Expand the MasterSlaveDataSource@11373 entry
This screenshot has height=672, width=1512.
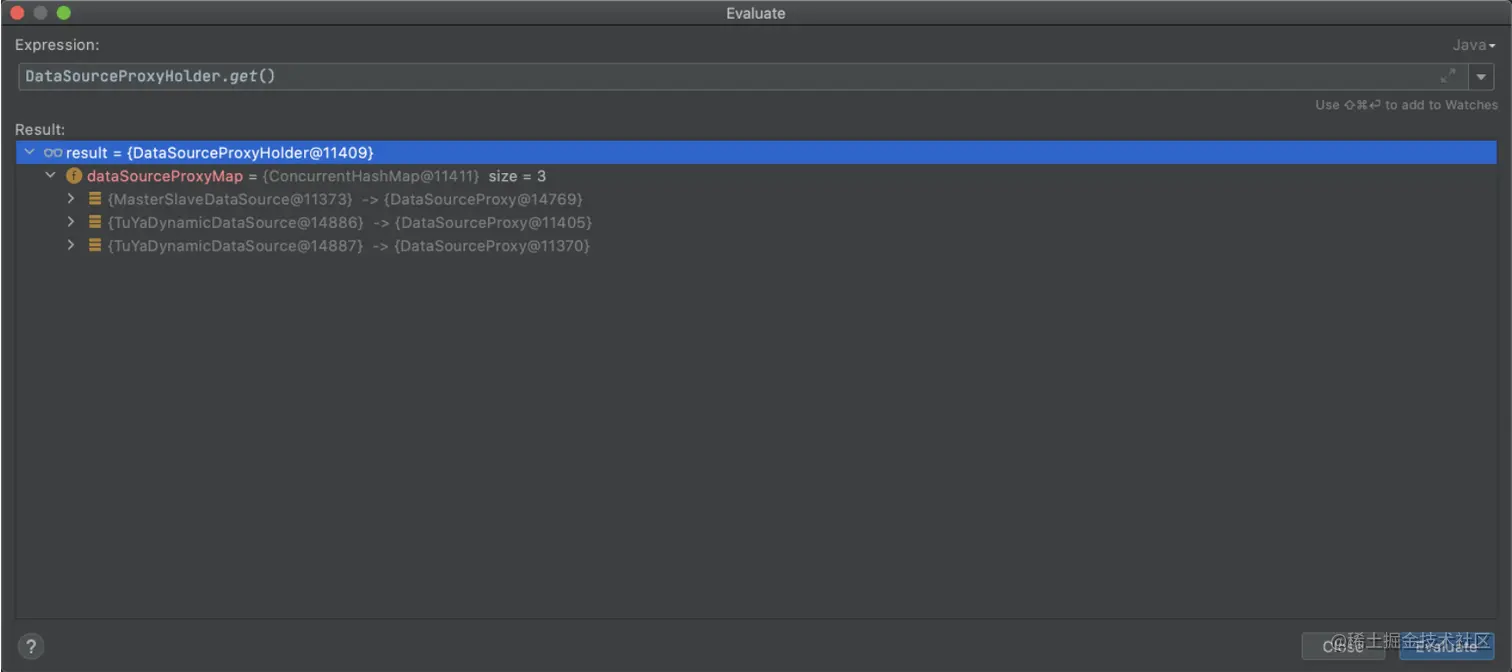71,199
